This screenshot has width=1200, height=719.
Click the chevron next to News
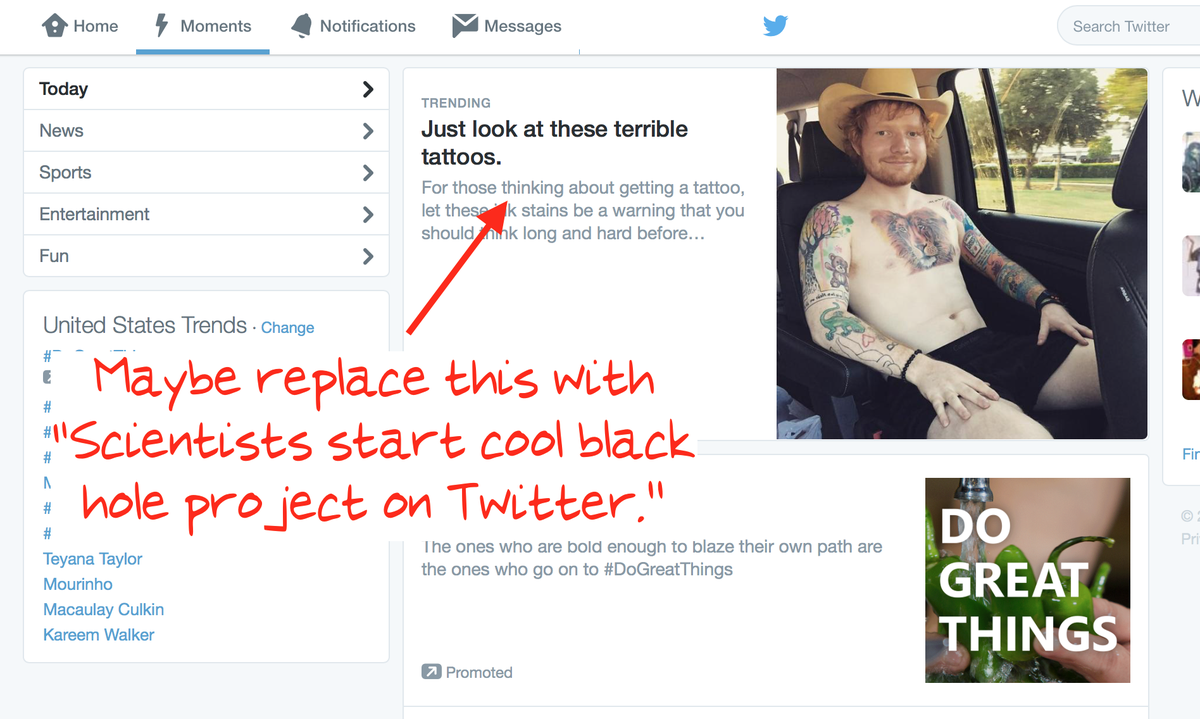pyautogui.click(x=368, y=131)
